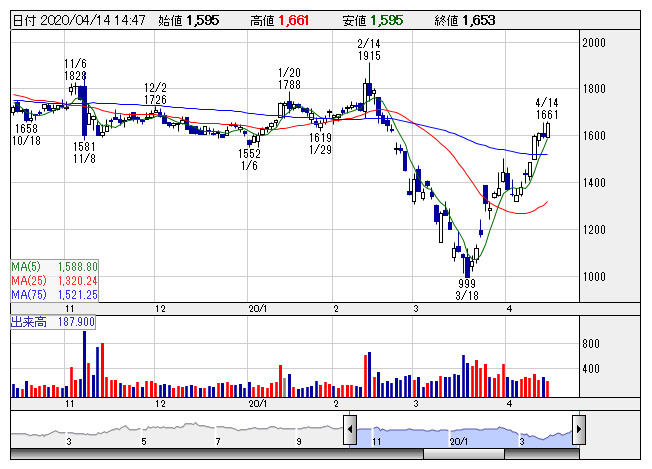Click the left range slider handle arrow
The height and width of the screenshot is (469, 652).
pos(350,429)
